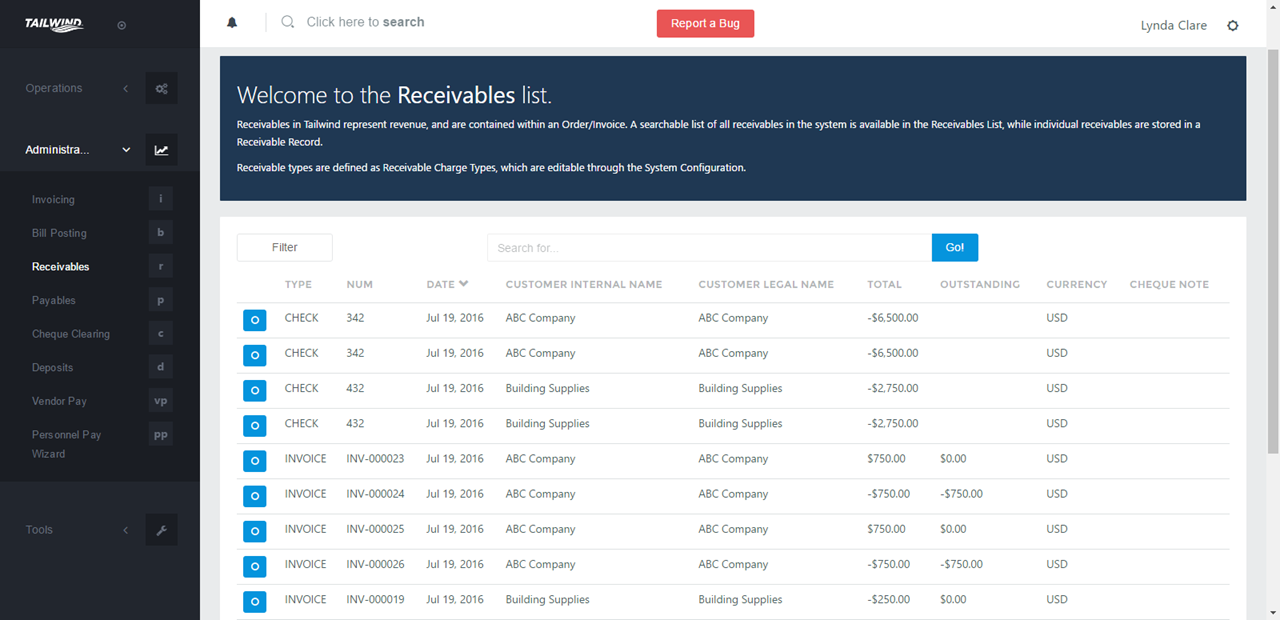The width and height of the screenshot is (1280, 620).
Task: Toggle open the first CHECK 342 row
Action: [x=254, y=320]
